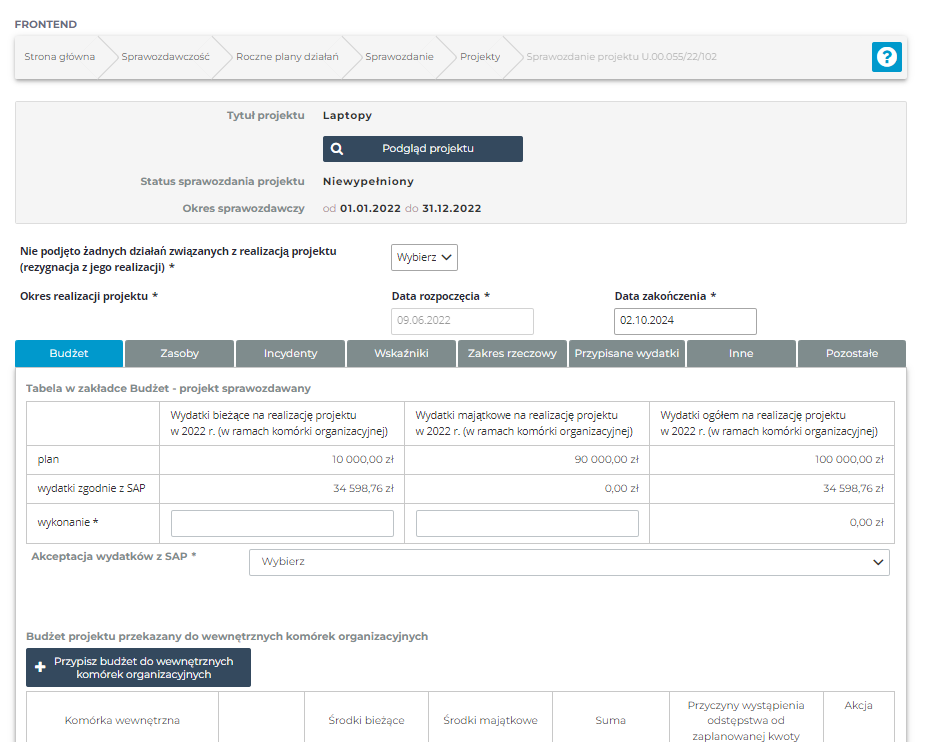Expand the Akceptacja wydatków z SAP dropdown
The width and height of the screenshot is (927, 742).
(568, 562)
